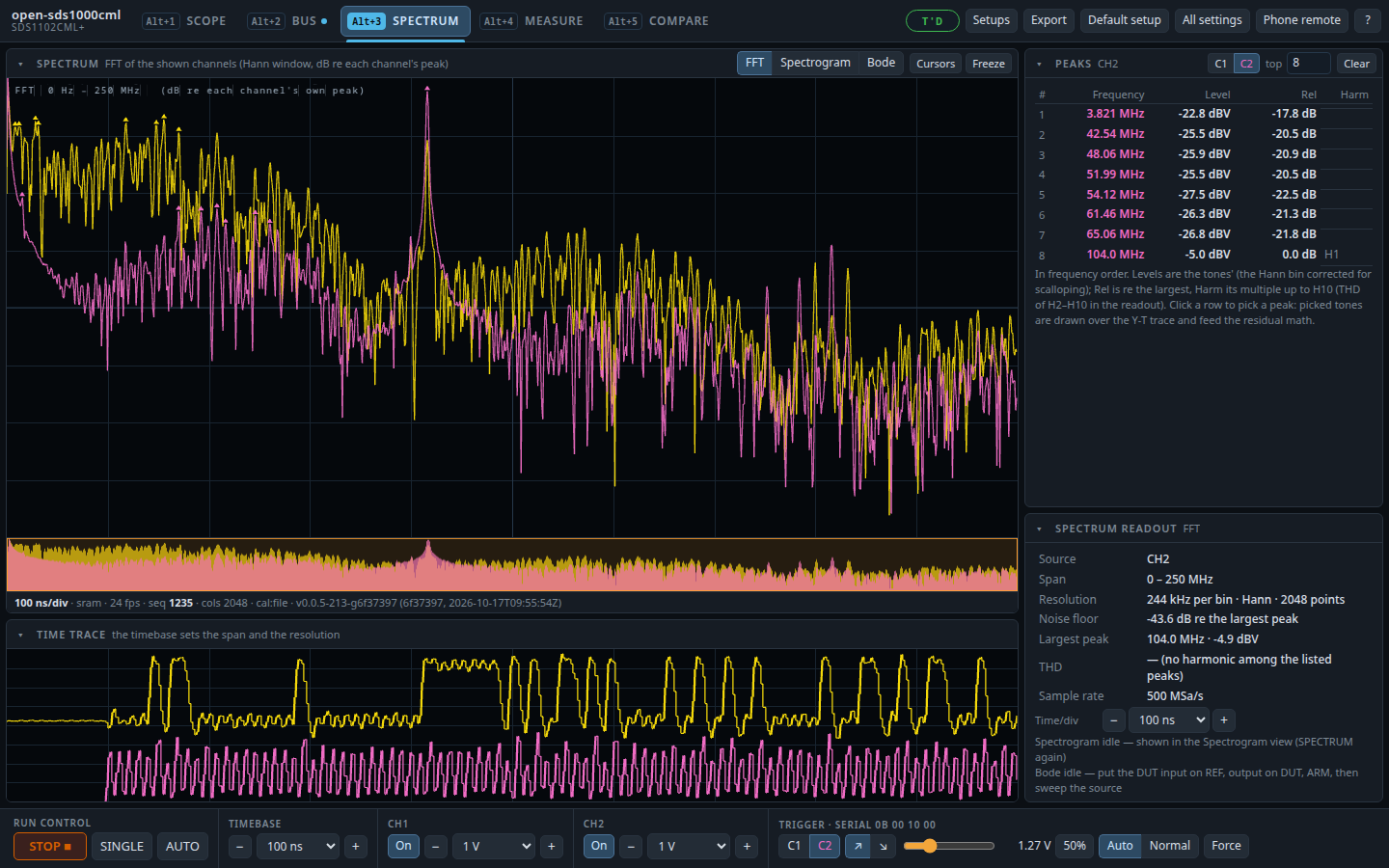
Task: Increase Time/div in Spectrum Readout
Action: 1224,720
